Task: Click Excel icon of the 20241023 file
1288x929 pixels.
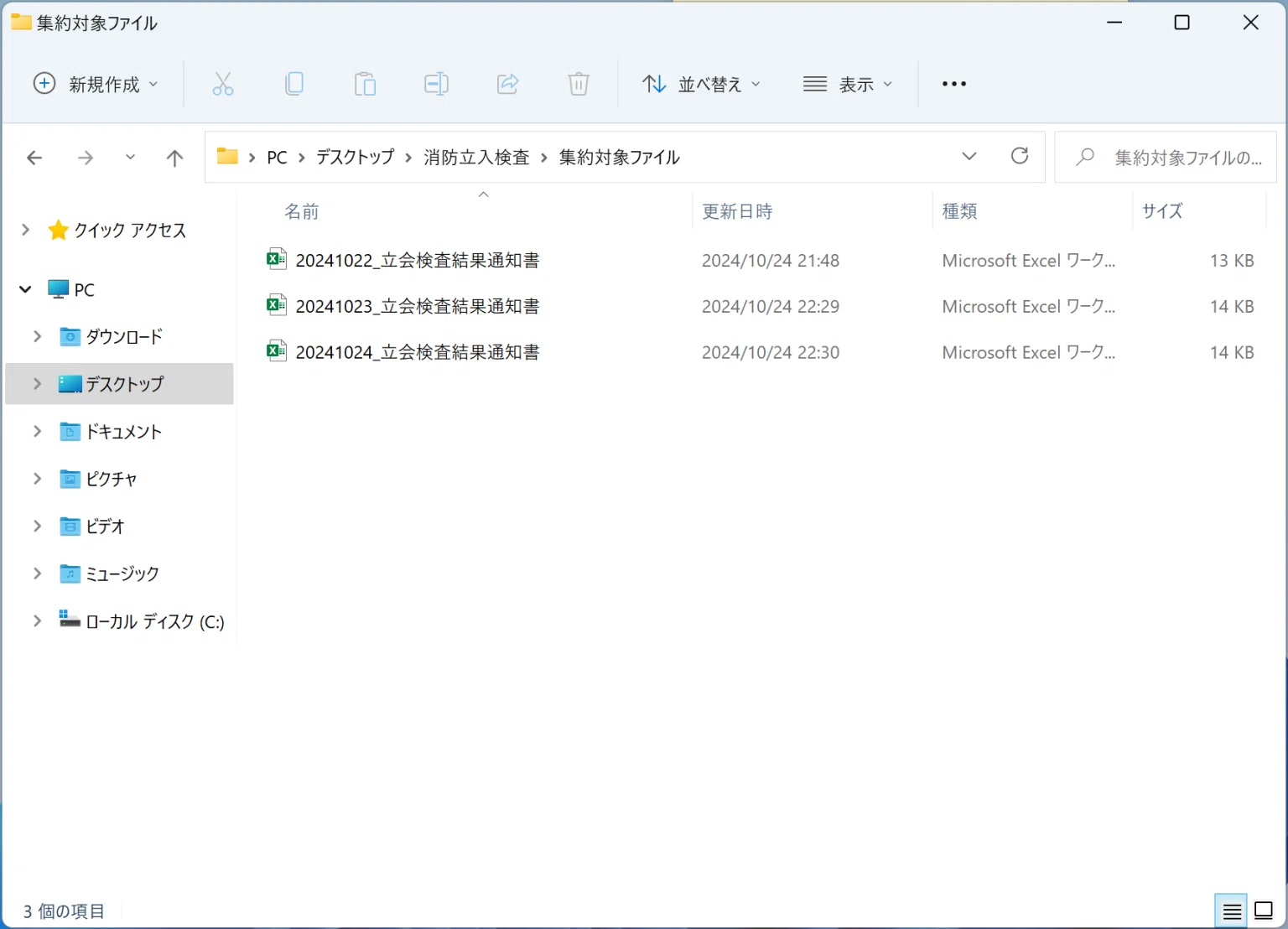Action: pyautogui.click(x=277, y=305)
